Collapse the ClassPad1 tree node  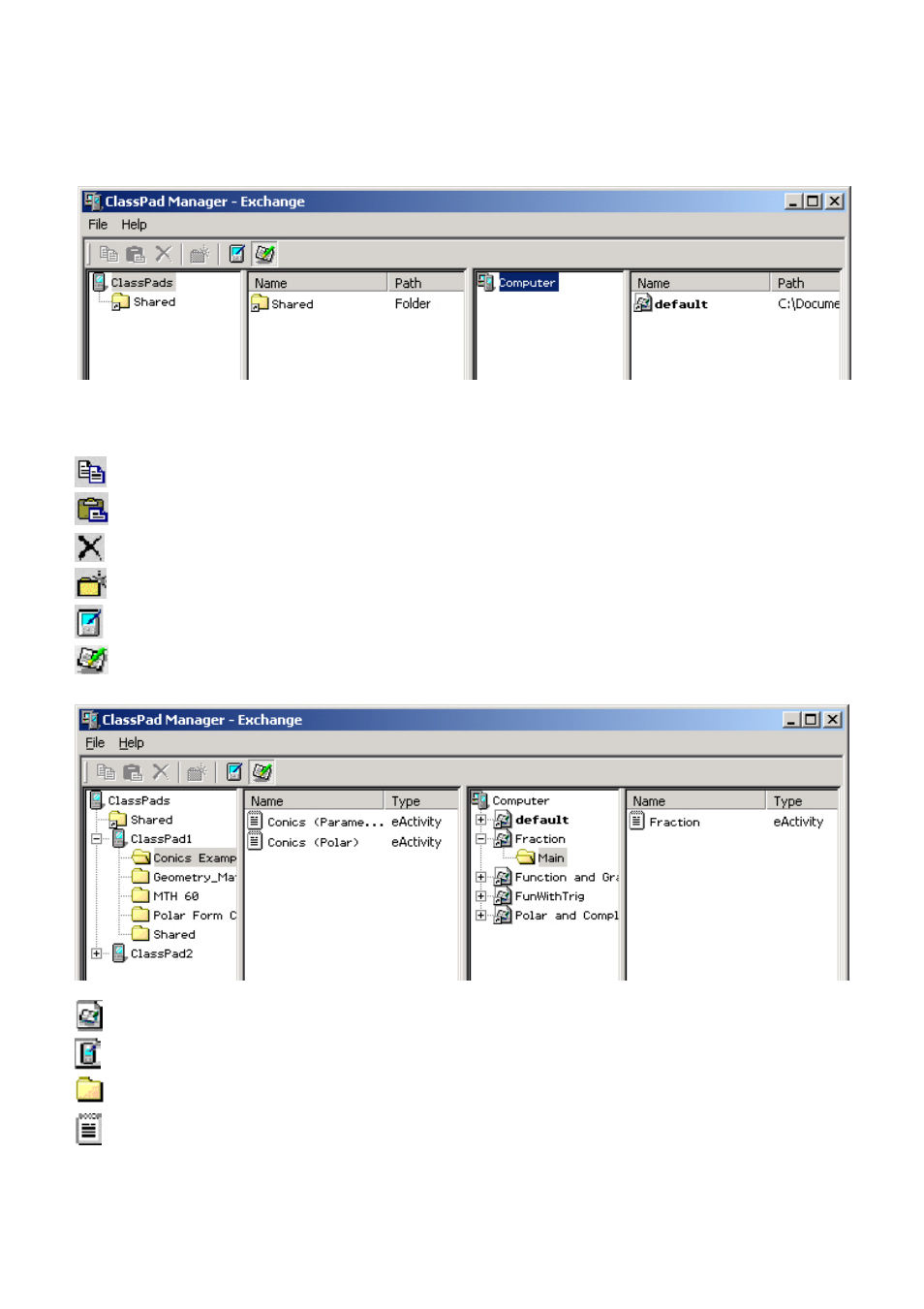coord(97,839)
